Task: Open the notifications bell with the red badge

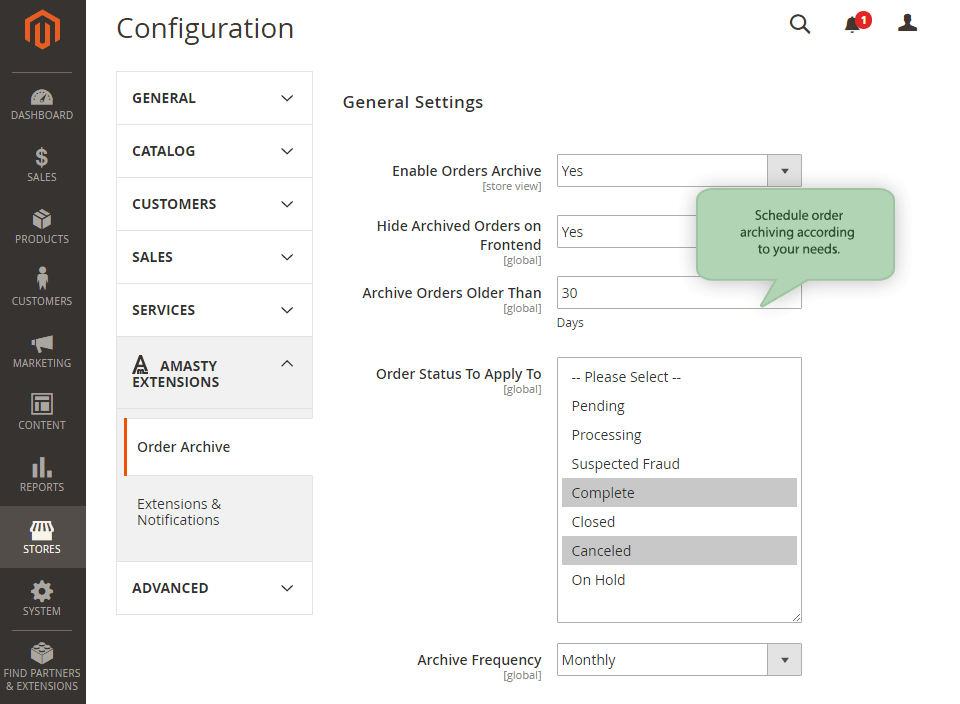Action: (x=851, y=23)
